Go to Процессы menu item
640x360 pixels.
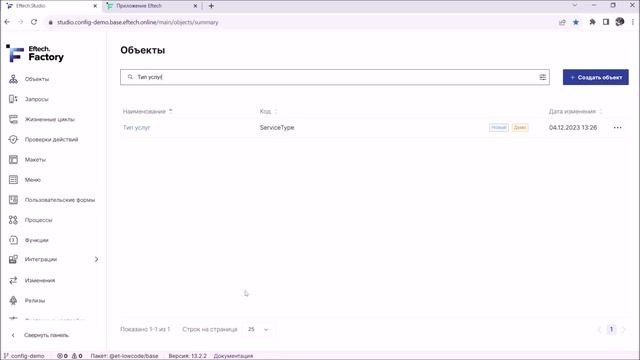tap(38, 220)
